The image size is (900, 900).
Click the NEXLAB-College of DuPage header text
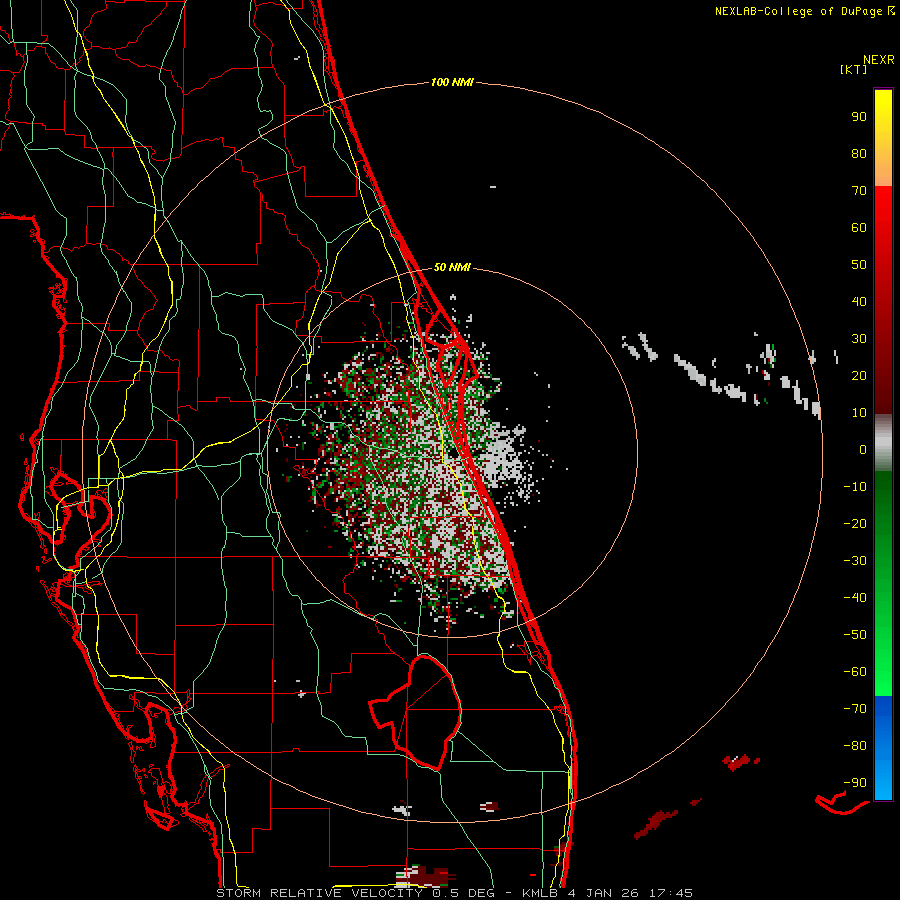798,11
